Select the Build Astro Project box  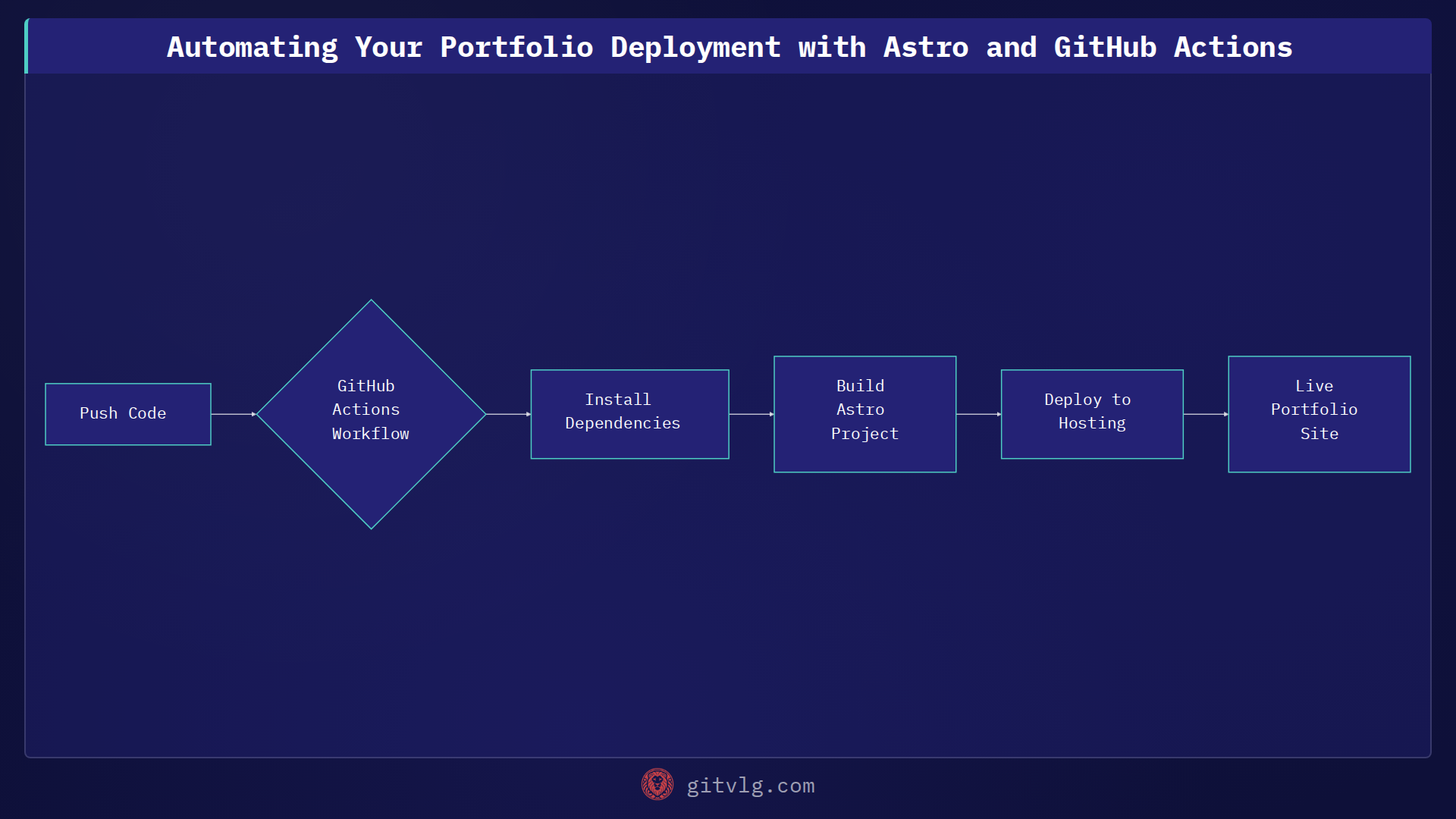(864, 414)
